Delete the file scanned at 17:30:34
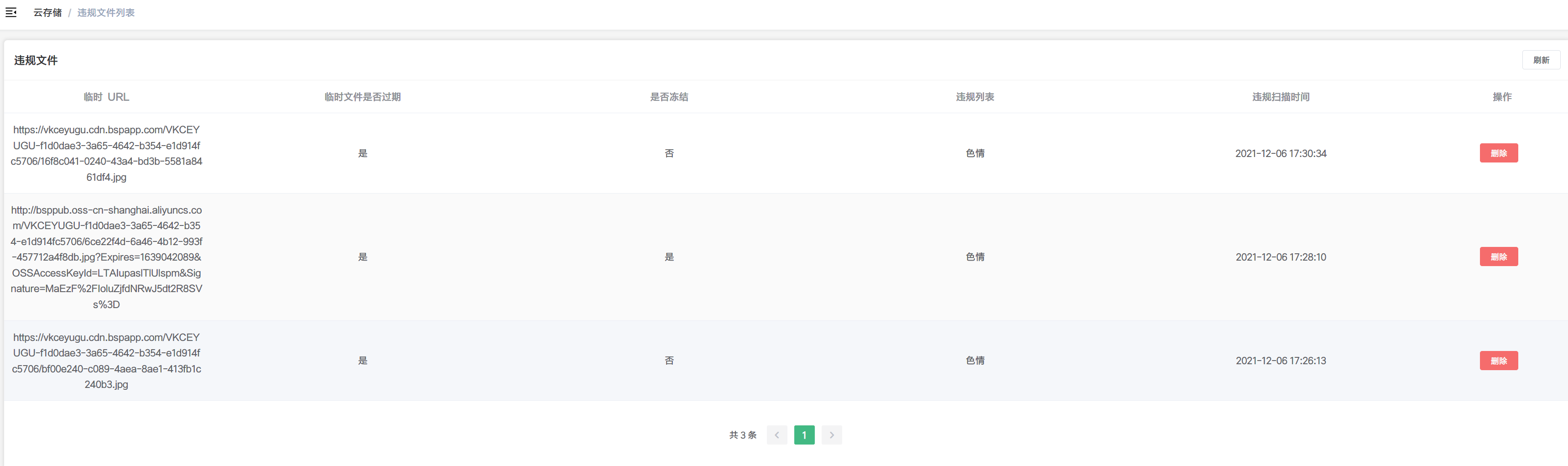The image size is (1568, 466). click(1499, 153)
